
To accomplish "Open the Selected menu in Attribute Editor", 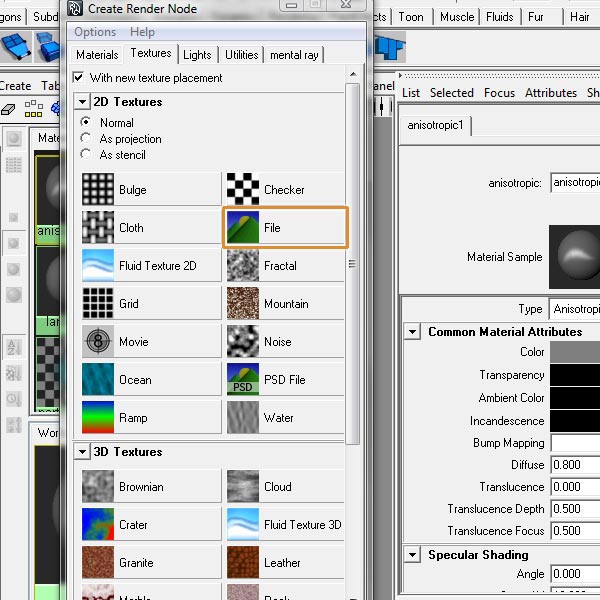I will pyautogui.click(x=452, y=93).
